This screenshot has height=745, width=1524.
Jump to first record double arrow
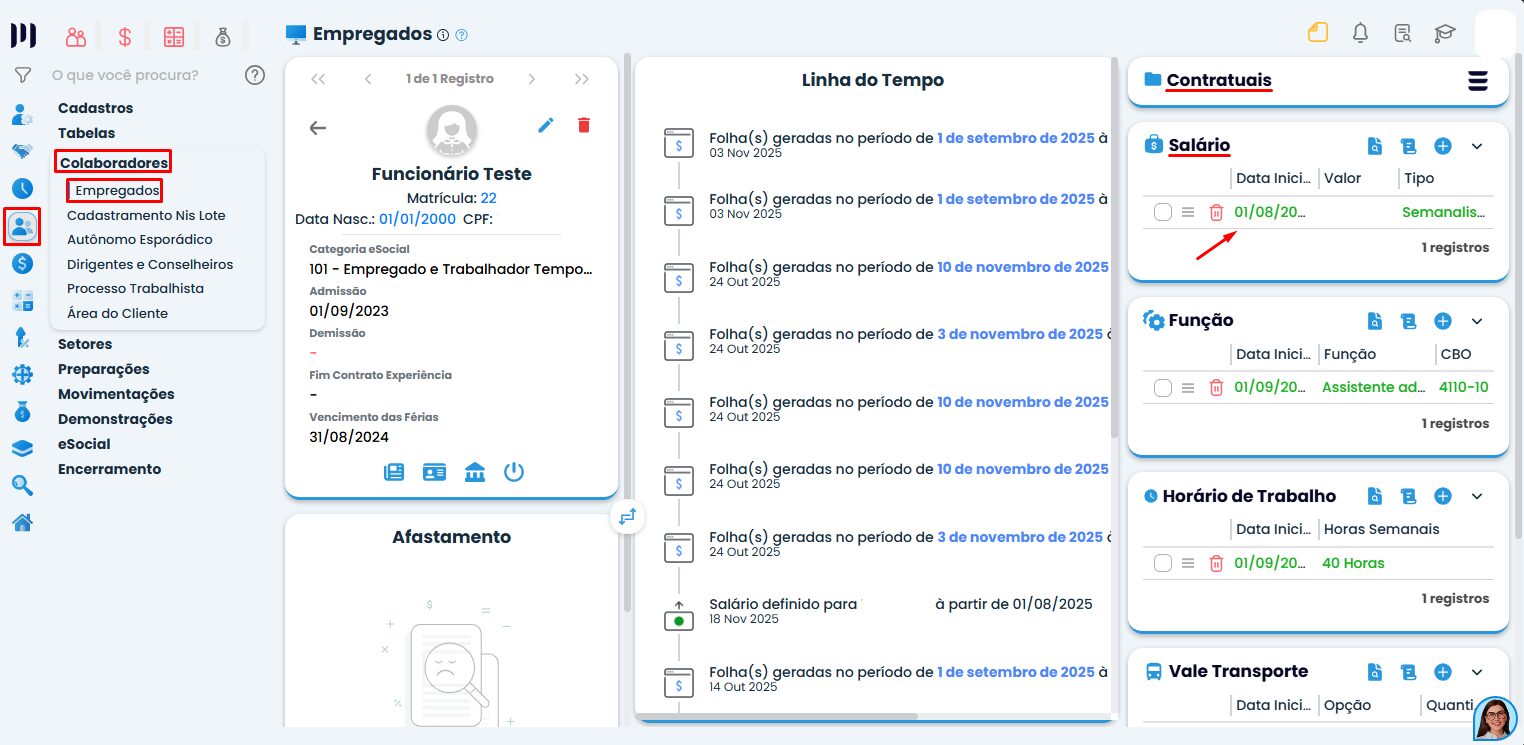point(318,79)
